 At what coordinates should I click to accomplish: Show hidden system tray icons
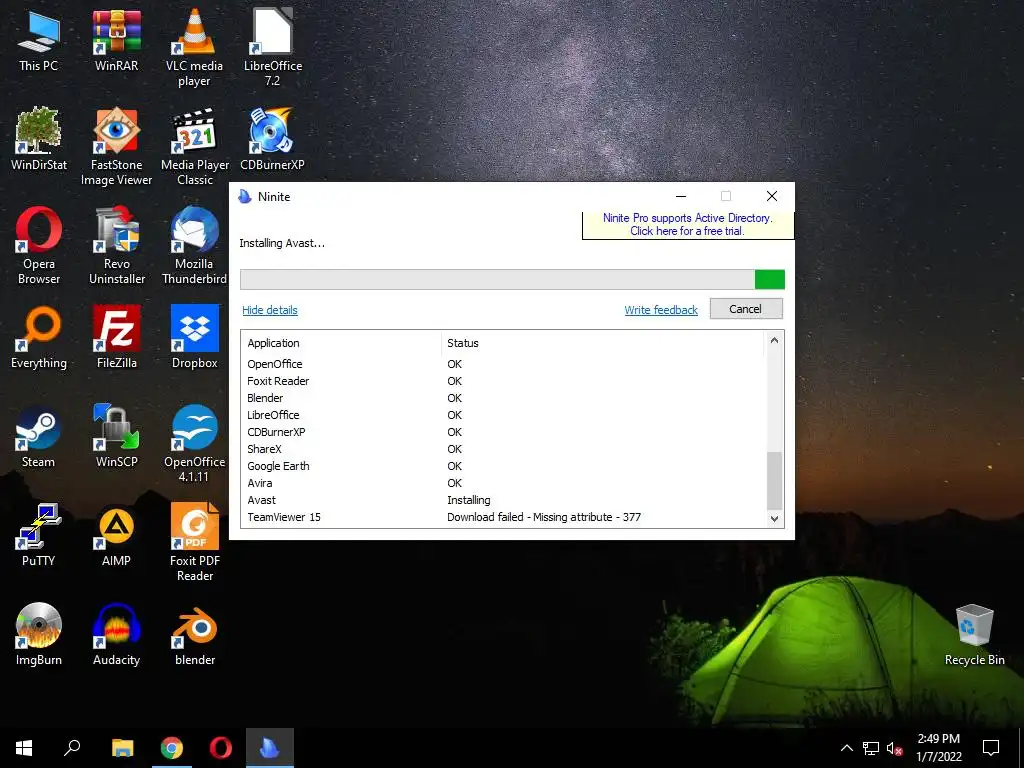click(x=846, y=748)
